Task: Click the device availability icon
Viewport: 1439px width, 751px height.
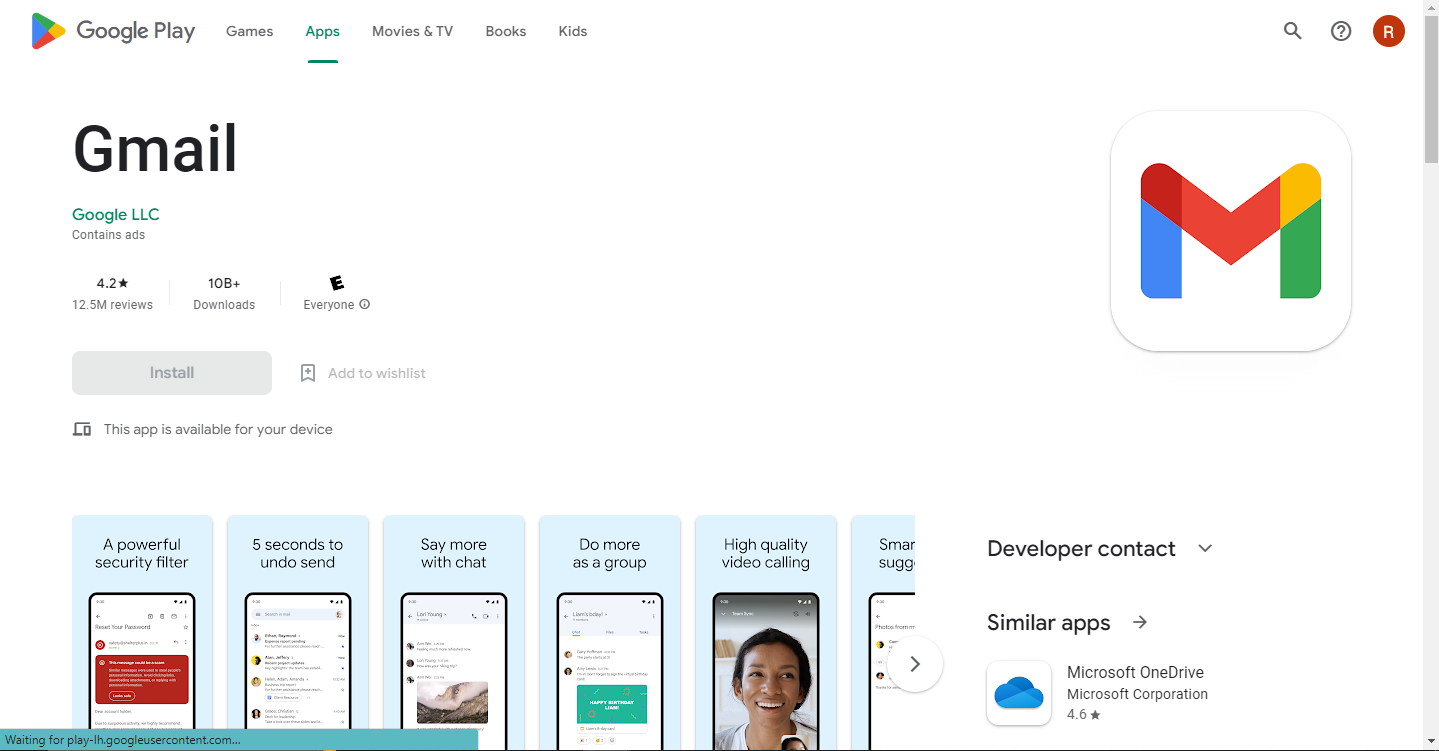Action: click(x=82, y=429)
